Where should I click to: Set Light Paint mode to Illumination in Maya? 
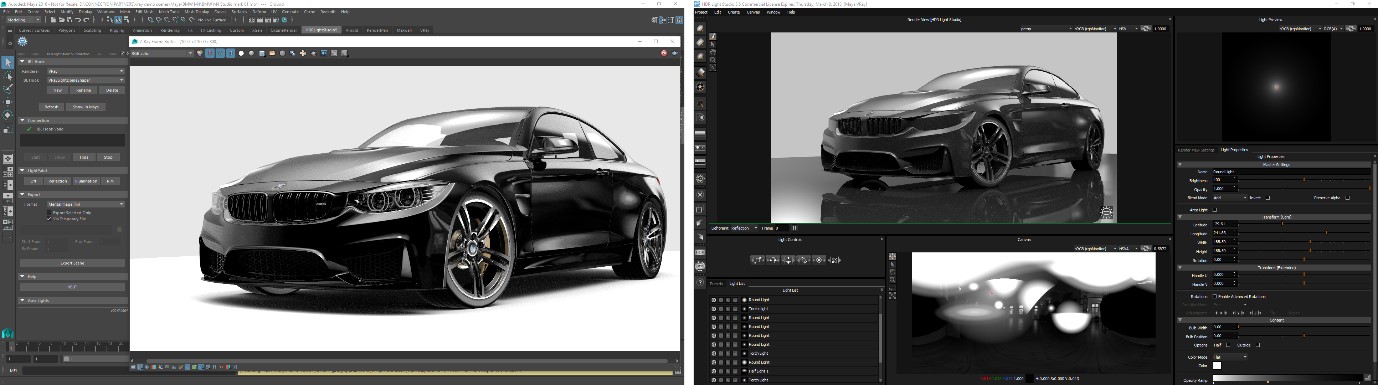coord(87,181)
